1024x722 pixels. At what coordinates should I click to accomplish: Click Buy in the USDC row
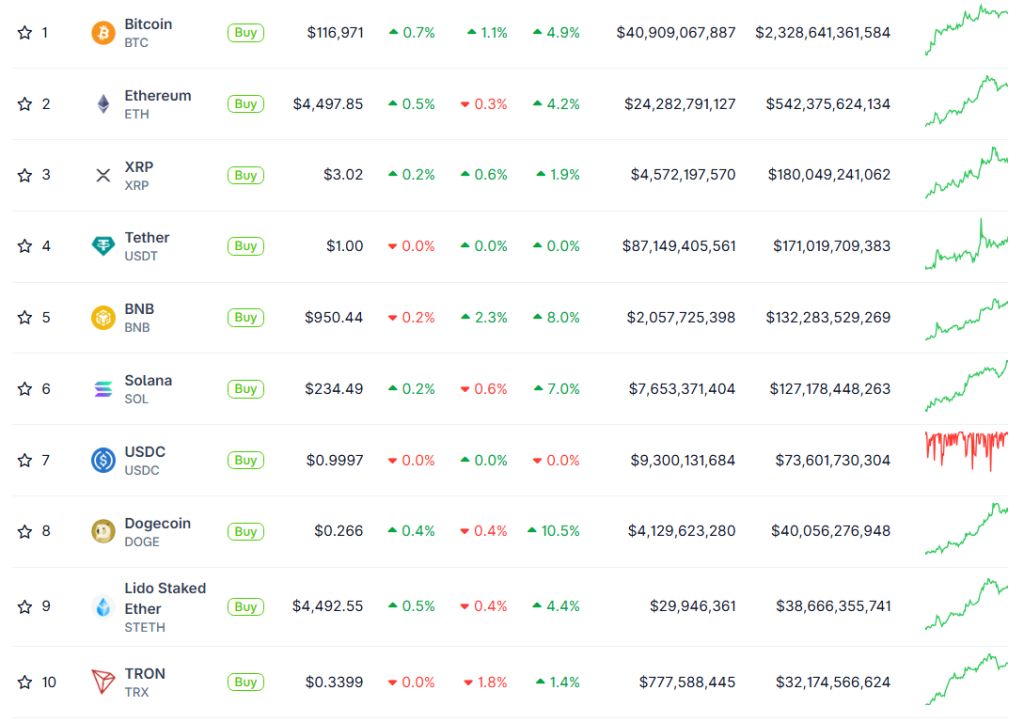coord(246,460)
